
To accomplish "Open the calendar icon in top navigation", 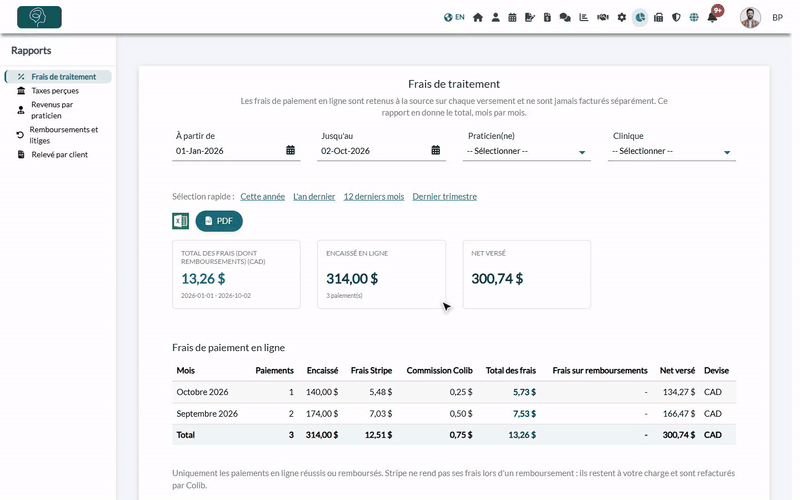I will pos(512,17).
